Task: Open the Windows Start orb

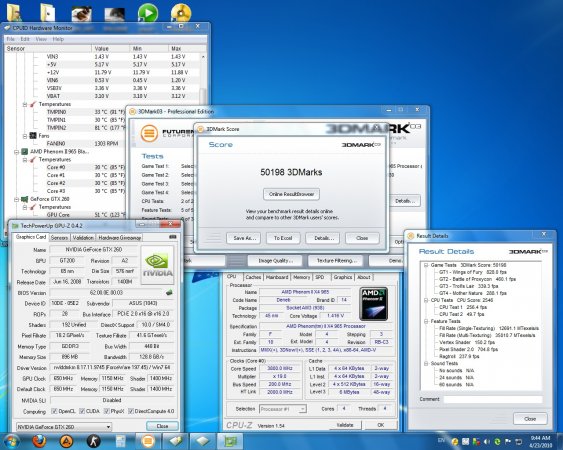Action: (x=11, y=441)
